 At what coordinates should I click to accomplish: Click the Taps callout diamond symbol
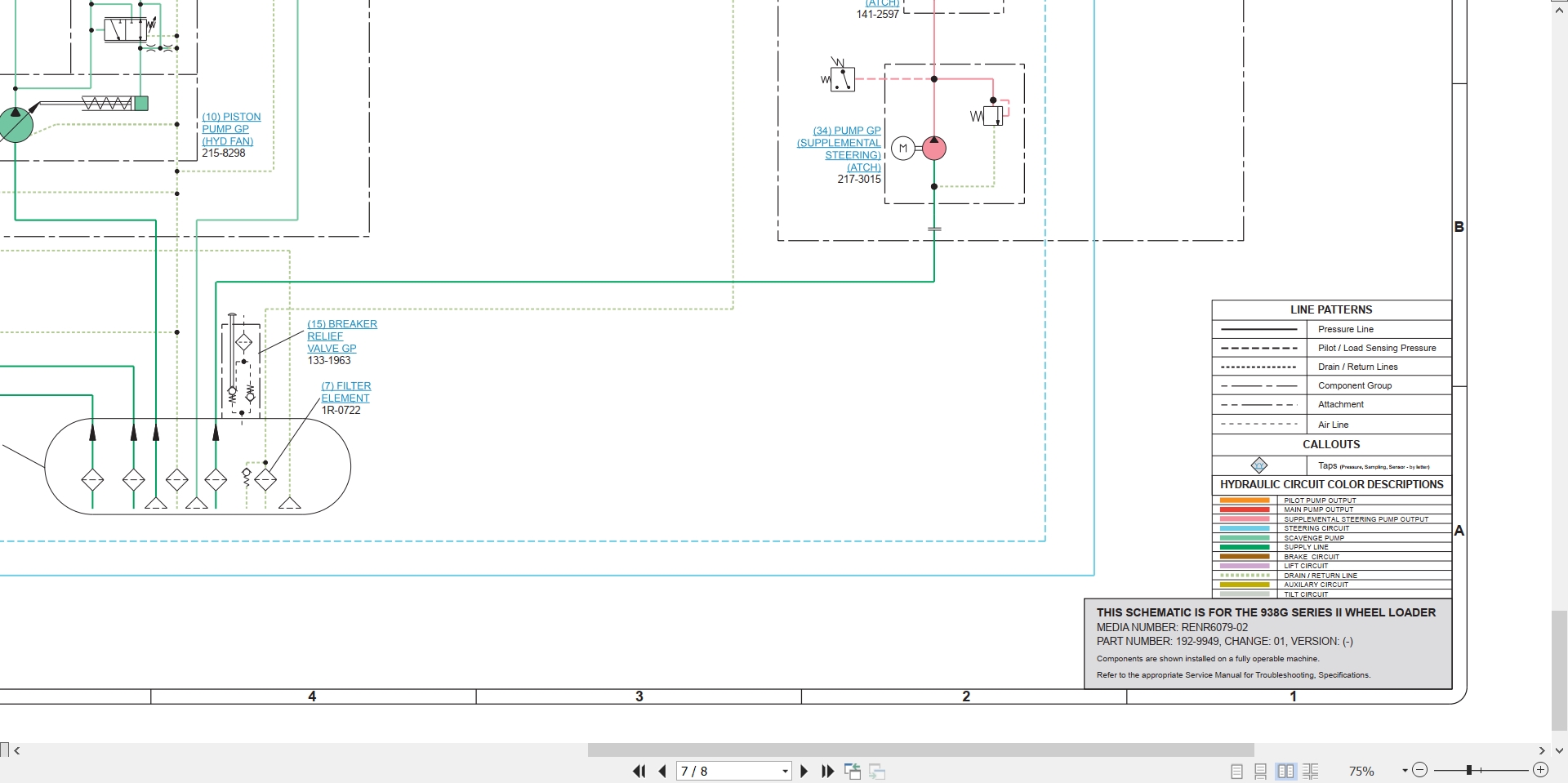(x=1259, y=465)
